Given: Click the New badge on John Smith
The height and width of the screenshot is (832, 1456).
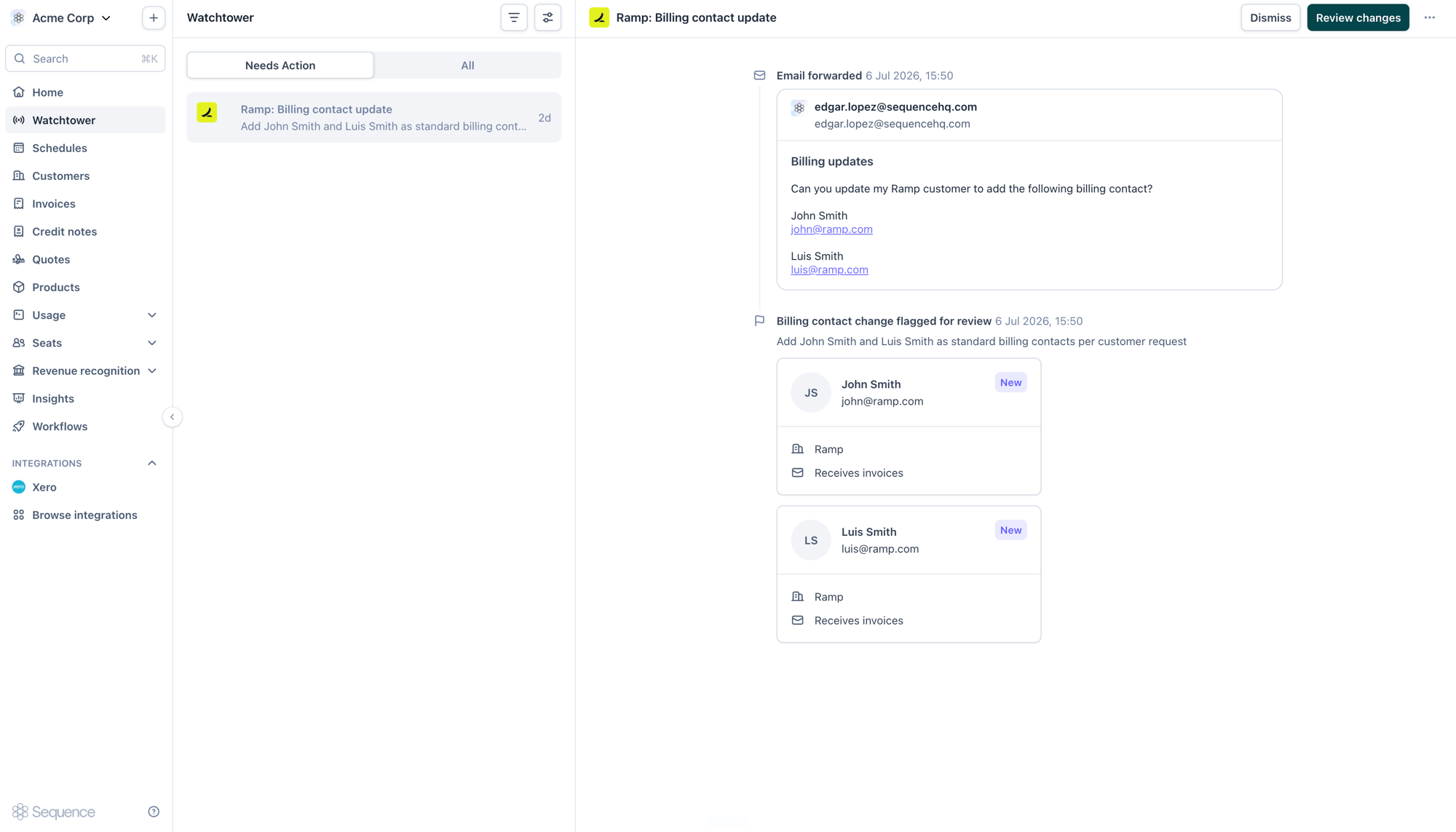Looking at the screenshot, I should tap(1010, 383).
